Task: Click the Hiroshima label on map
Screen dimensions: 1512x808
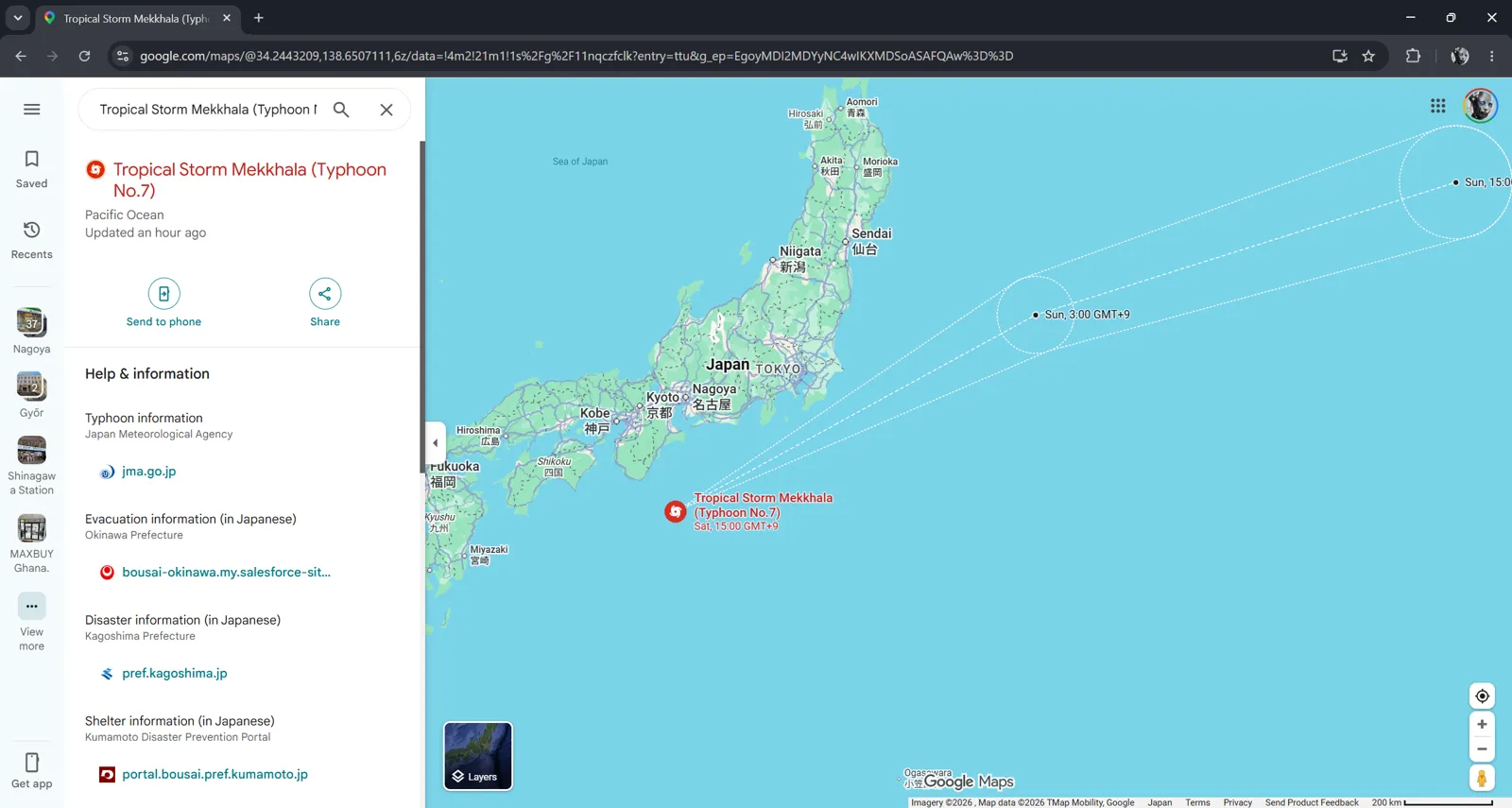Action: coord(479,436)
